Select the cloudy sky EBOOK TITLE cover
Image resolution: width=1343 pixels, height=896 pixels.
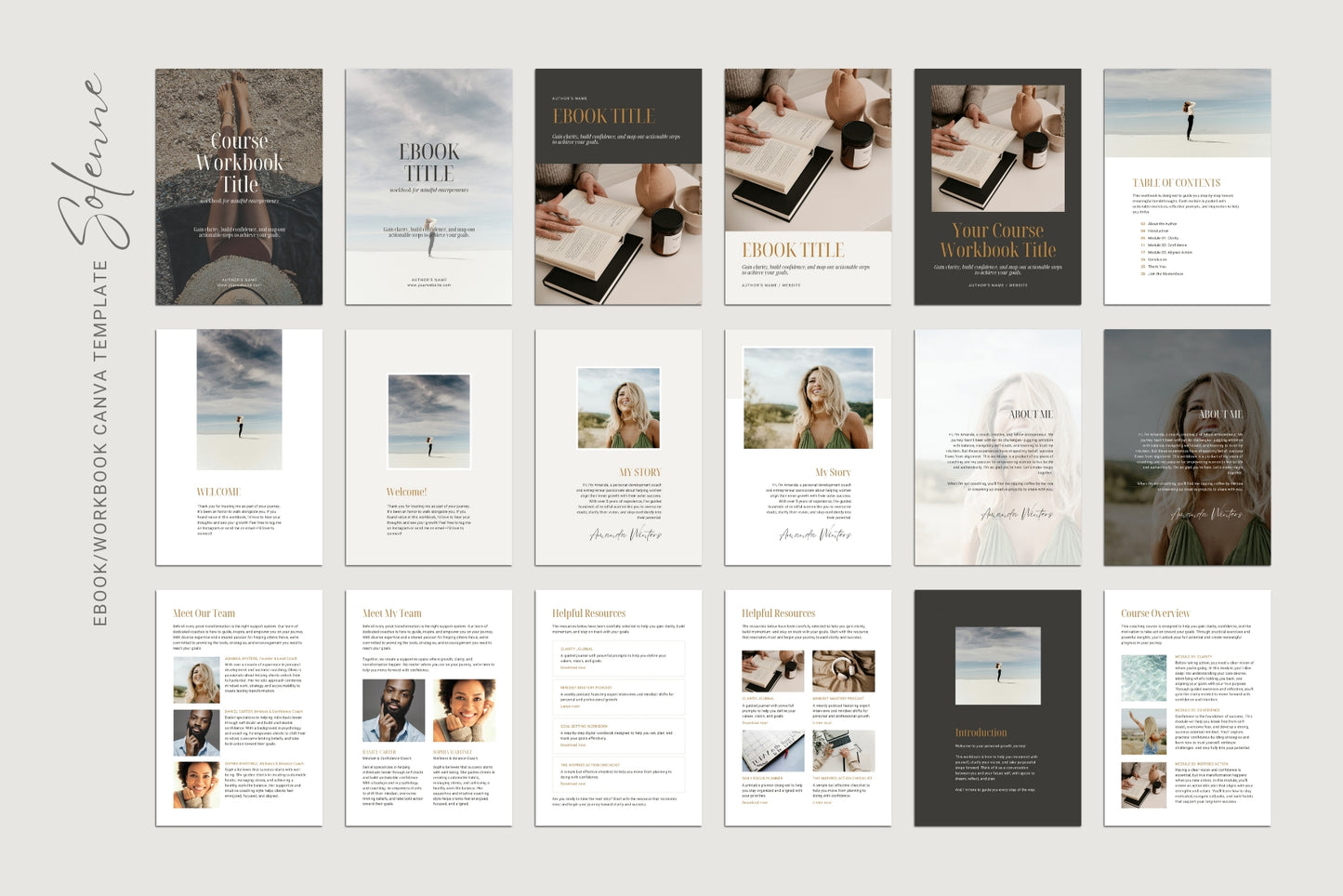pos(428,186)
